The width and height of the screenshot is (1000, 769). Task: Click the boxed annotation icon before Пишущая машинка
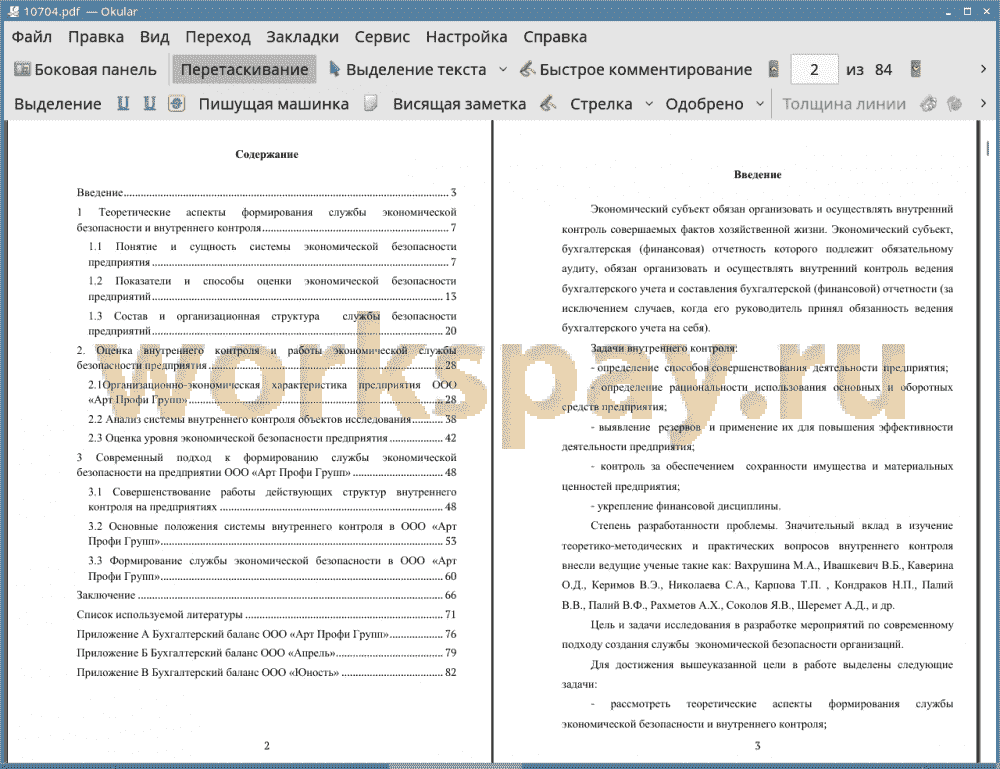177,103
